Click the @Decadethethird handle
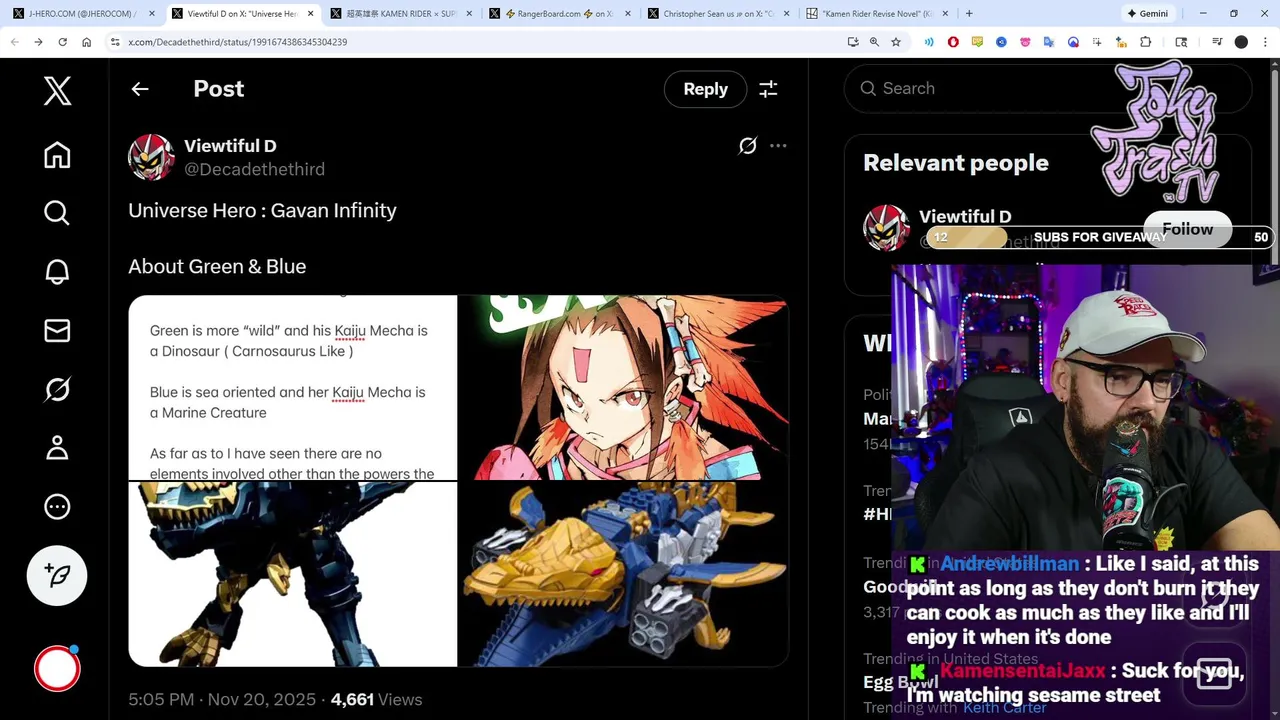The image size is (1280, 720). coord(254,169)
